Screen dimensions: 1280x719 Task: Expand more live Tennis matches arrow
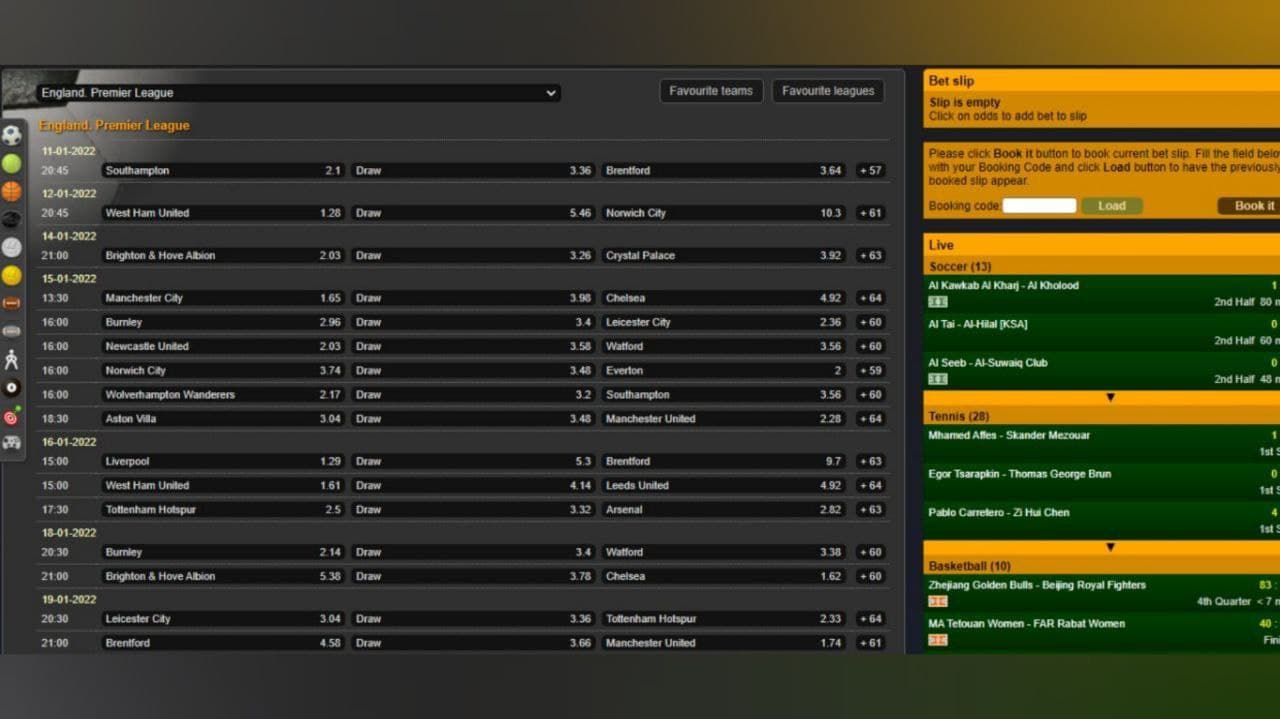pyautogui.click(x=1108, y=547)
